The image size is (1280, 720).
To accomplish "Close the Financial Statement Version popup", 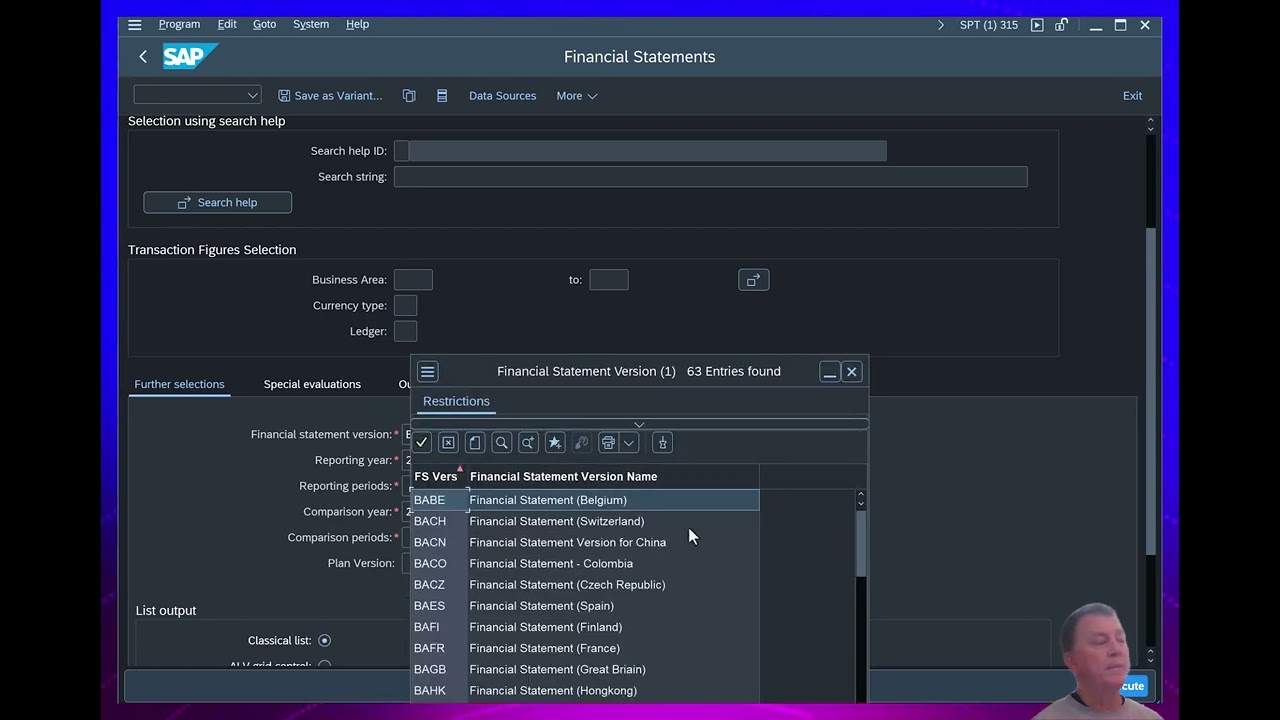I will point(852,372).
